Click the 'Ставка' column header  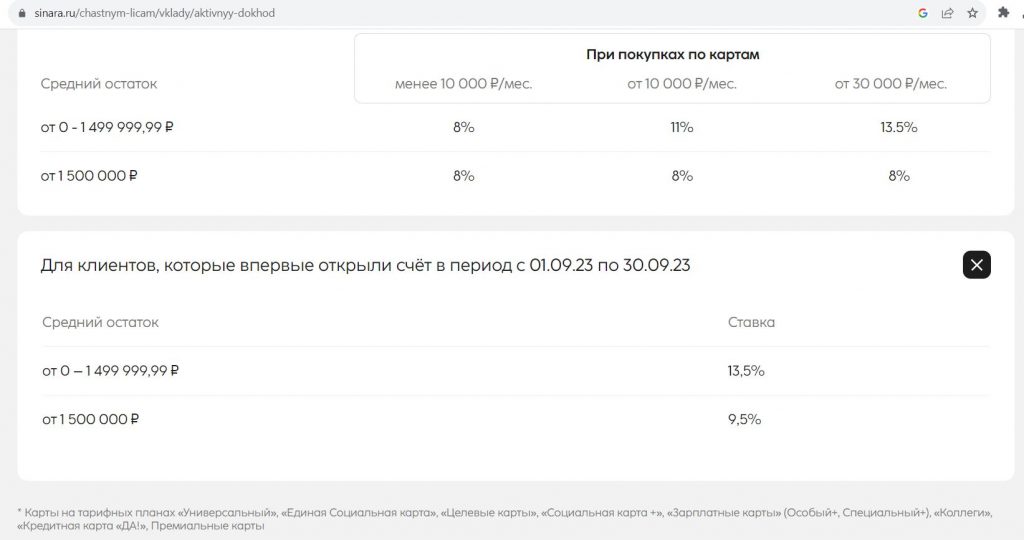coord(751,322)
